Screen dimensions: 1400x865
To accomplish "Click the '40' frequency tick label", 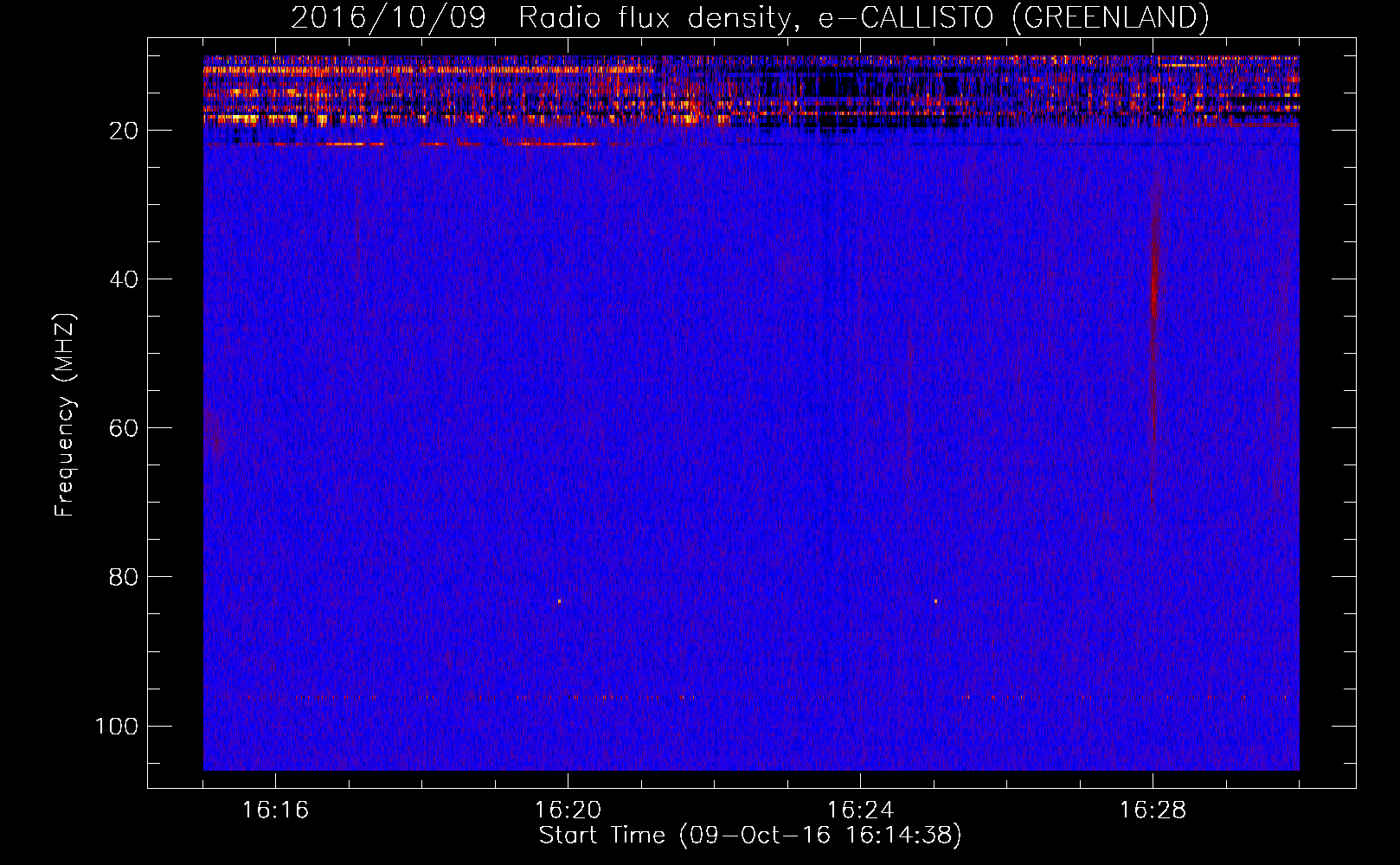I will (x=124, y=279).
